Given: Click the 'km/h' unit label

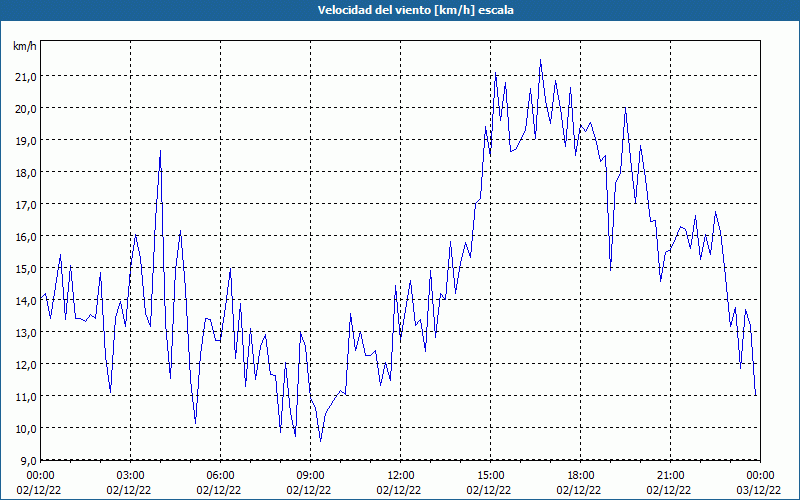Looking at the screenshot, I should click(x=25, y=46).
